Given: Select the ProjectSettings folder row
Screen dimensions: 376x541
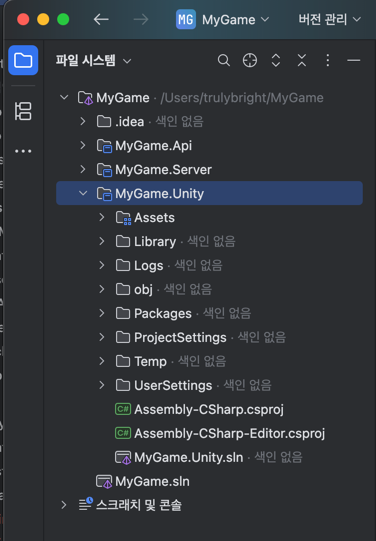Looking at the screenshot, I should click(209, 337).
